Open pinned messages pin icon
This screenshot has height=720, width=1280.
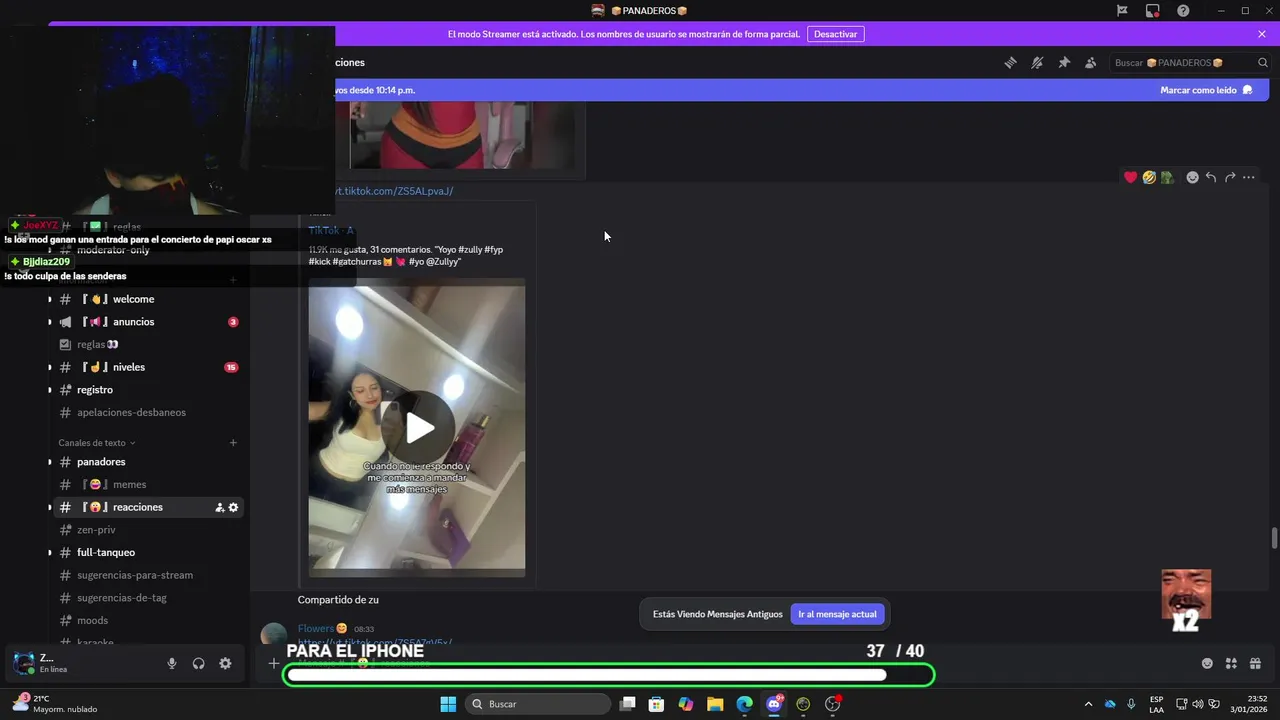pyautogui.click(x=1064, y=62)
